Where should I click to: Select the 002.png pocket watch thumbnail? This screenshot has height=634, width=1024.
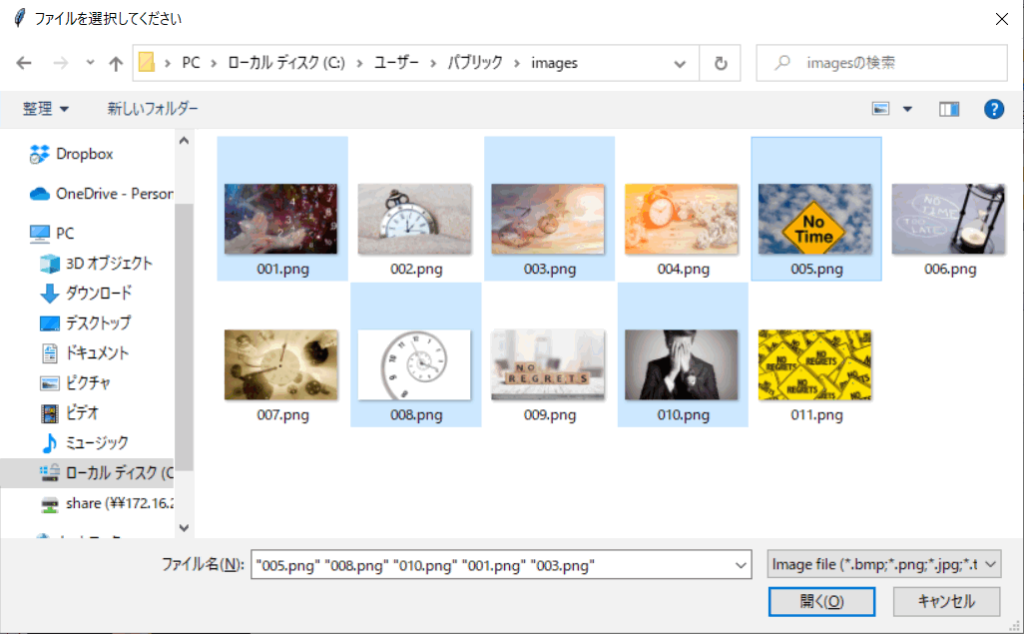pos(414,213)
